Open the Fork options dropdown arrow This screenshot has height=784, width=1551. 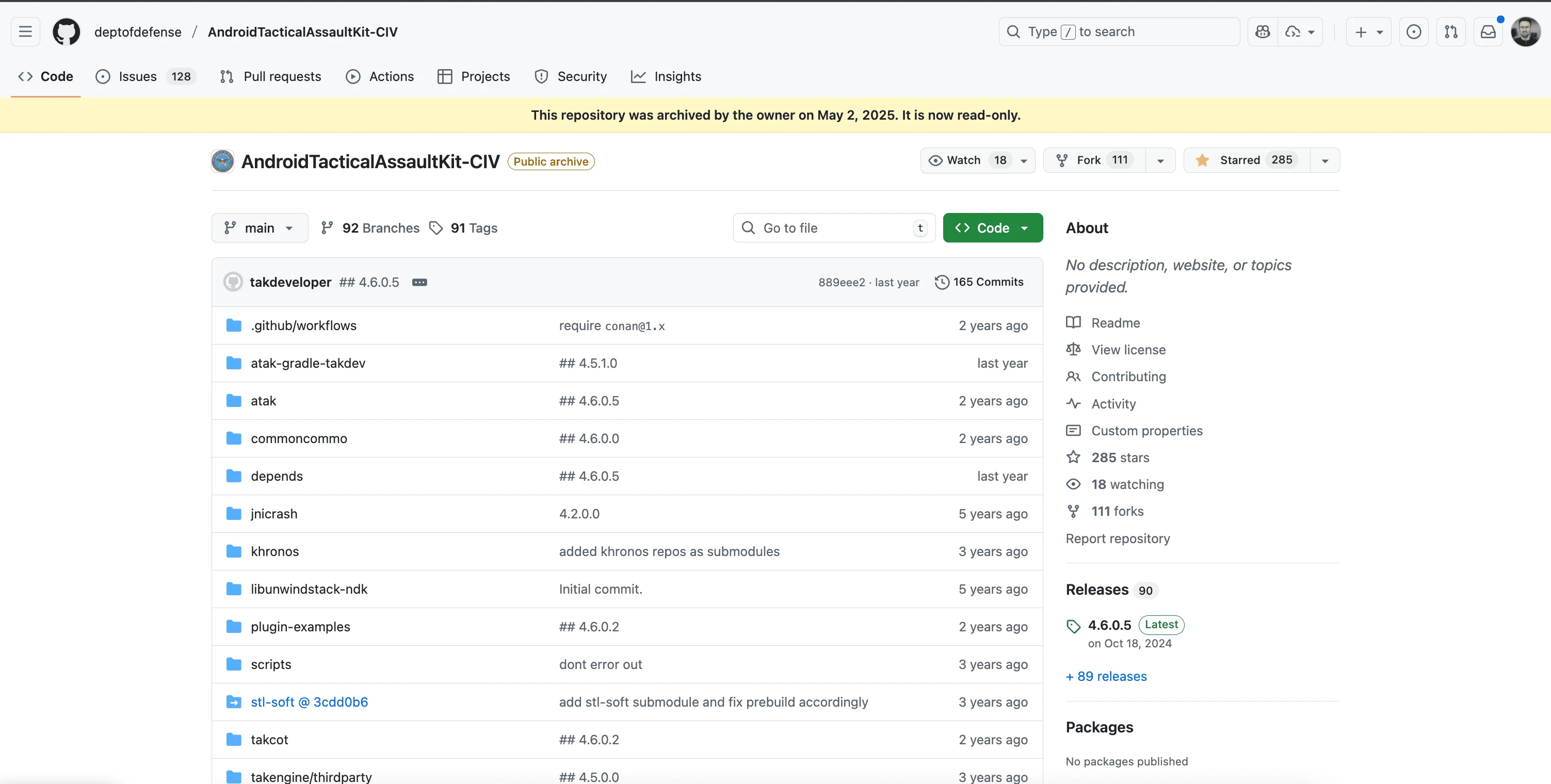(1160, 160)
